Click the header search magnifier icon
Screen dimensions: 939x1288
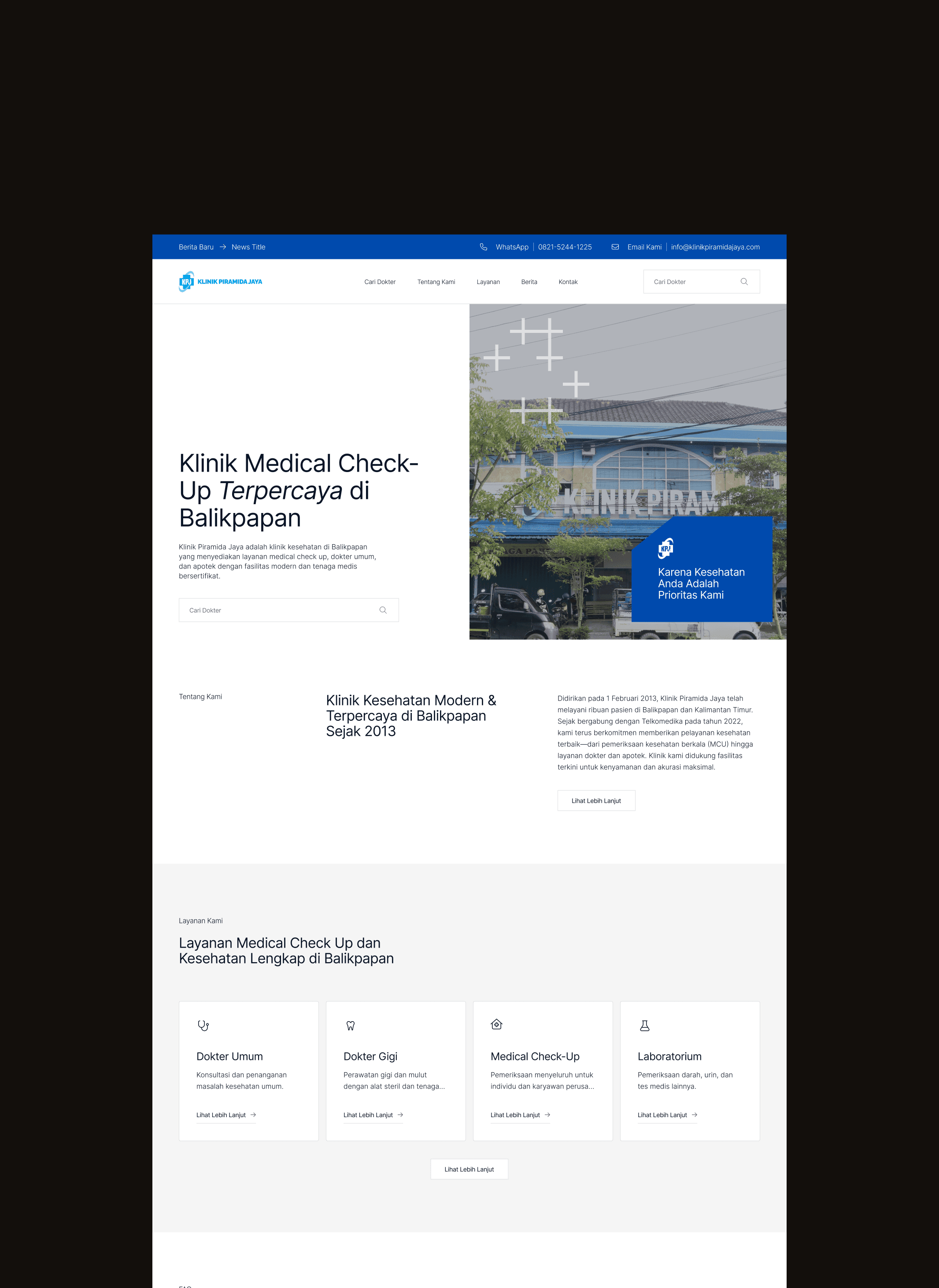[744, 282]
